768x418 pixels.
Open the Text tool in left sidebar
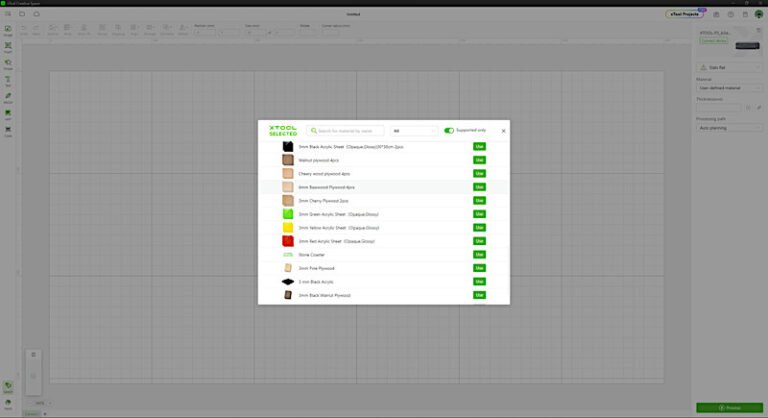pos(8,80)
